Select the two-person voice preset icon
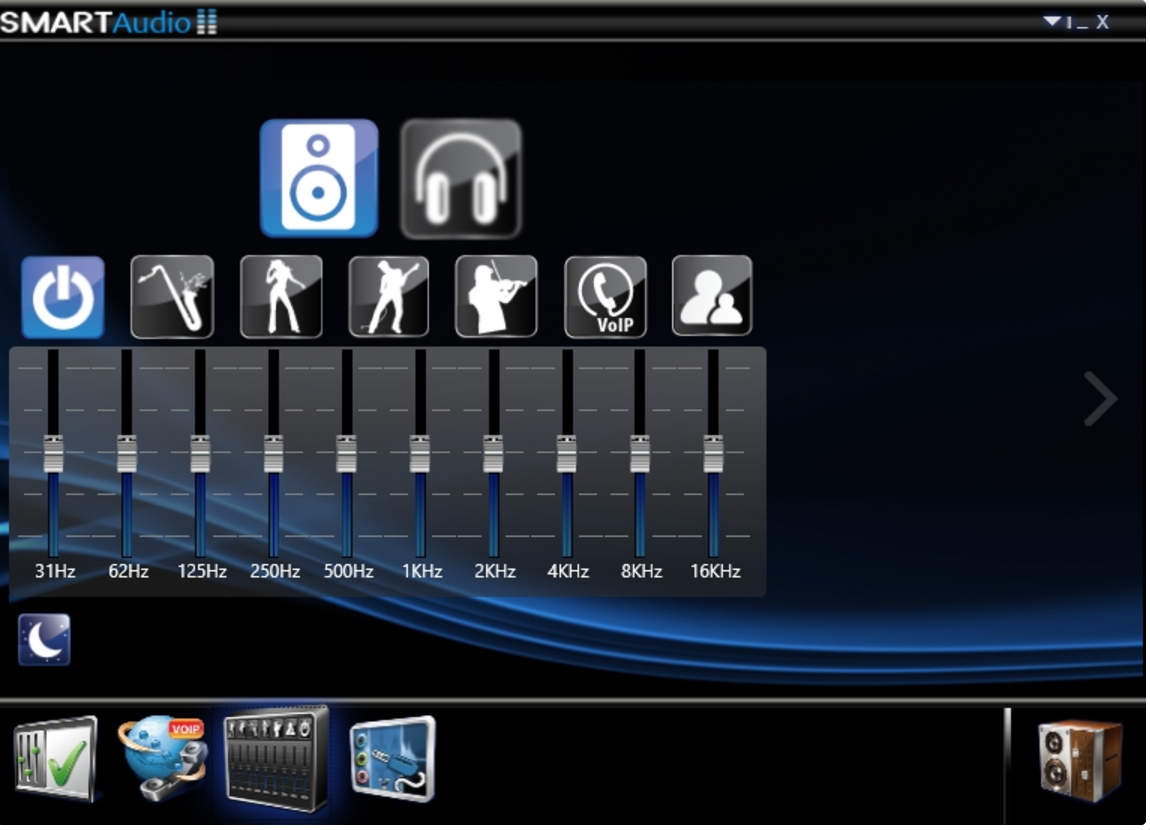This screenshot has width=1150, height=830. pyautogui.click(x=712, y=297)
